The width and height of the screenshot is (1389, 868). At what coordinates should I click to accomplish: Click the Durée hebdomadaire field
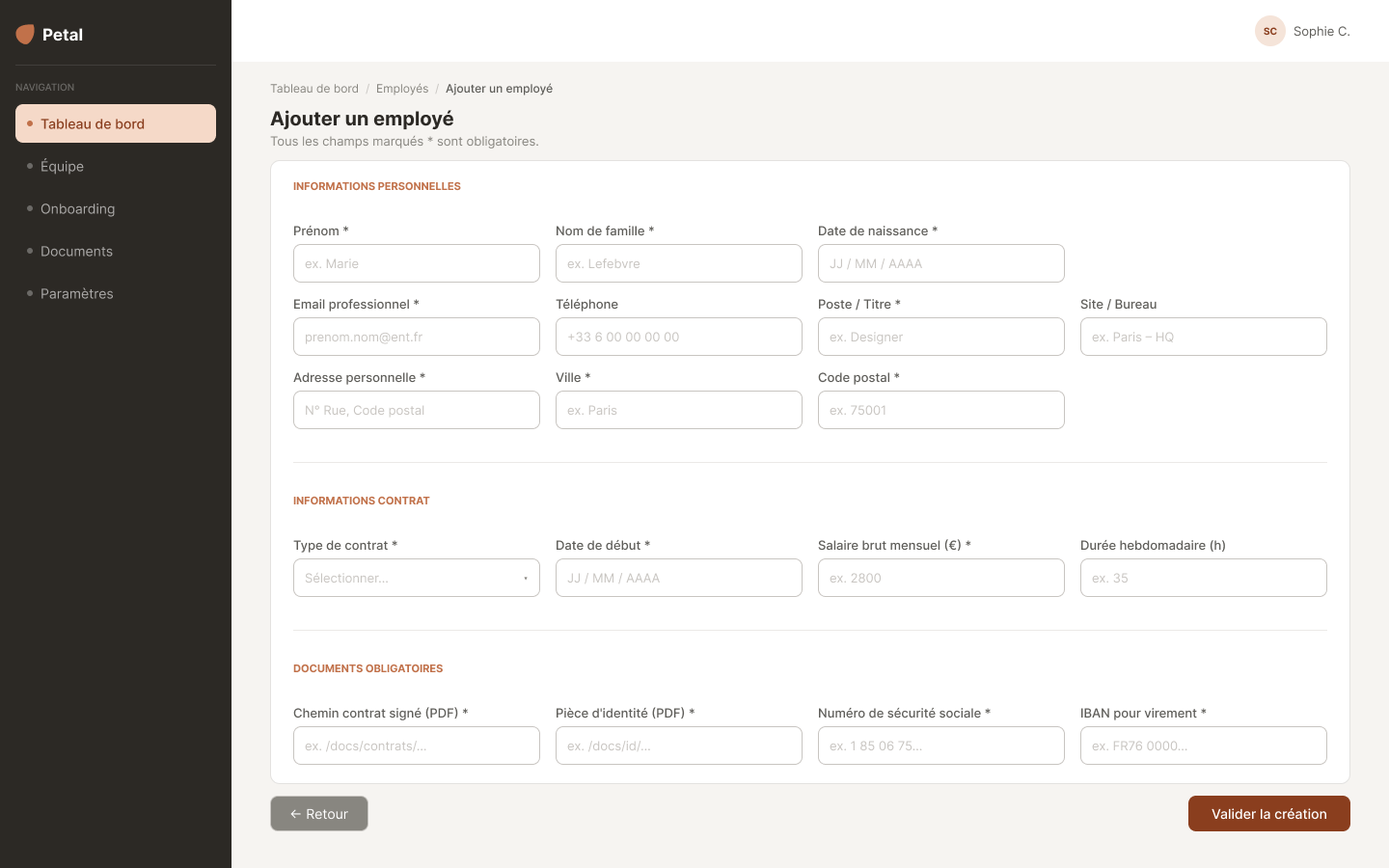(x=1204, y=578)
